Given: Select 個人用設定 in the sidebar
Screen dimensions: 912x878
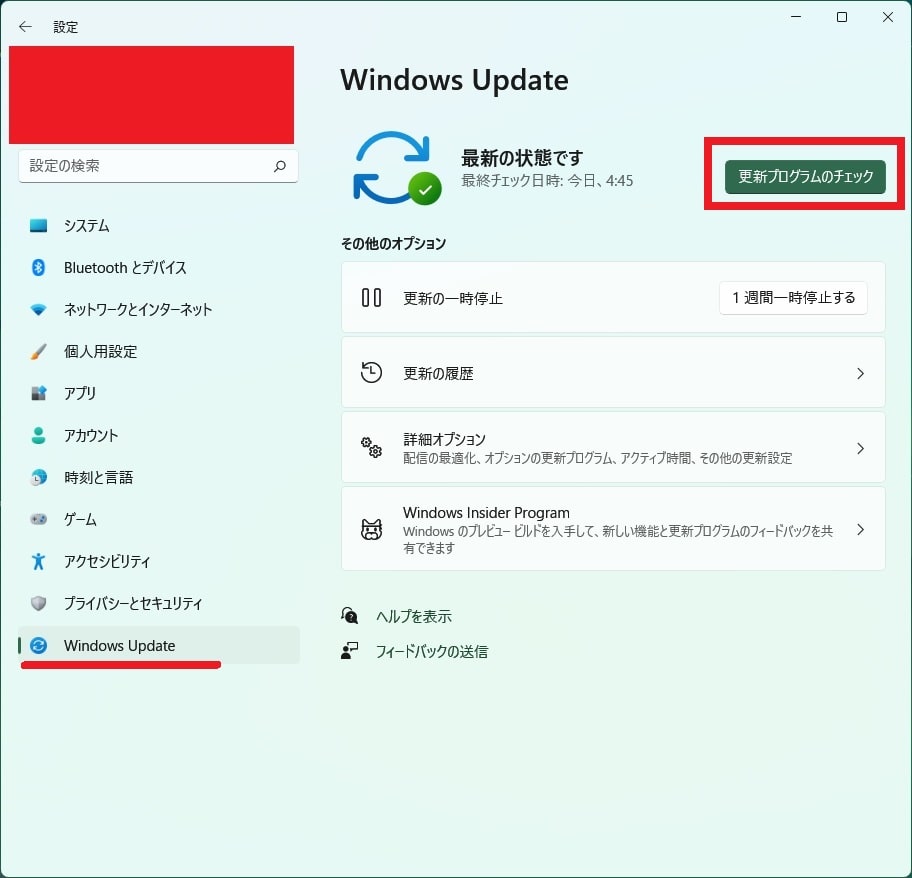Looking at the screenshot, I should pos(158,351).
